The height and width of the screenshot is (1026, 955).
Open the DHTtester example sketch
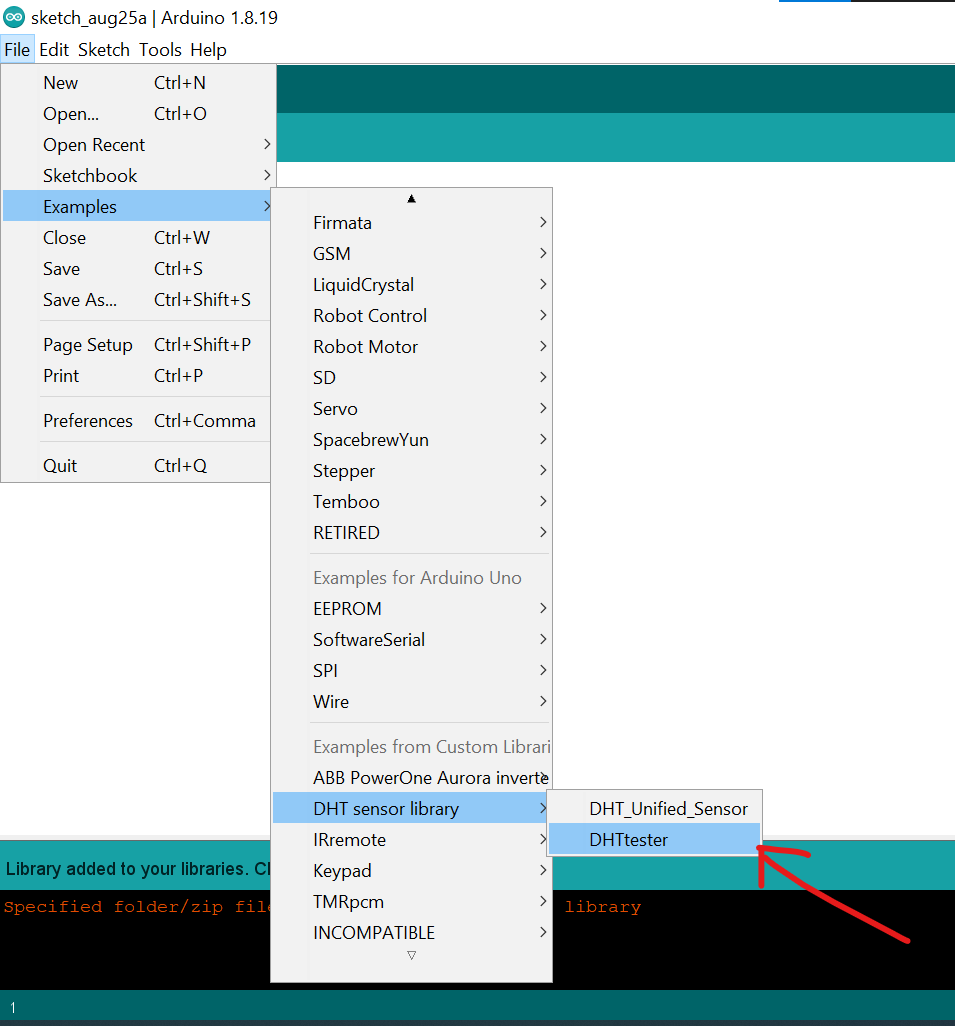tap(628, 840)
